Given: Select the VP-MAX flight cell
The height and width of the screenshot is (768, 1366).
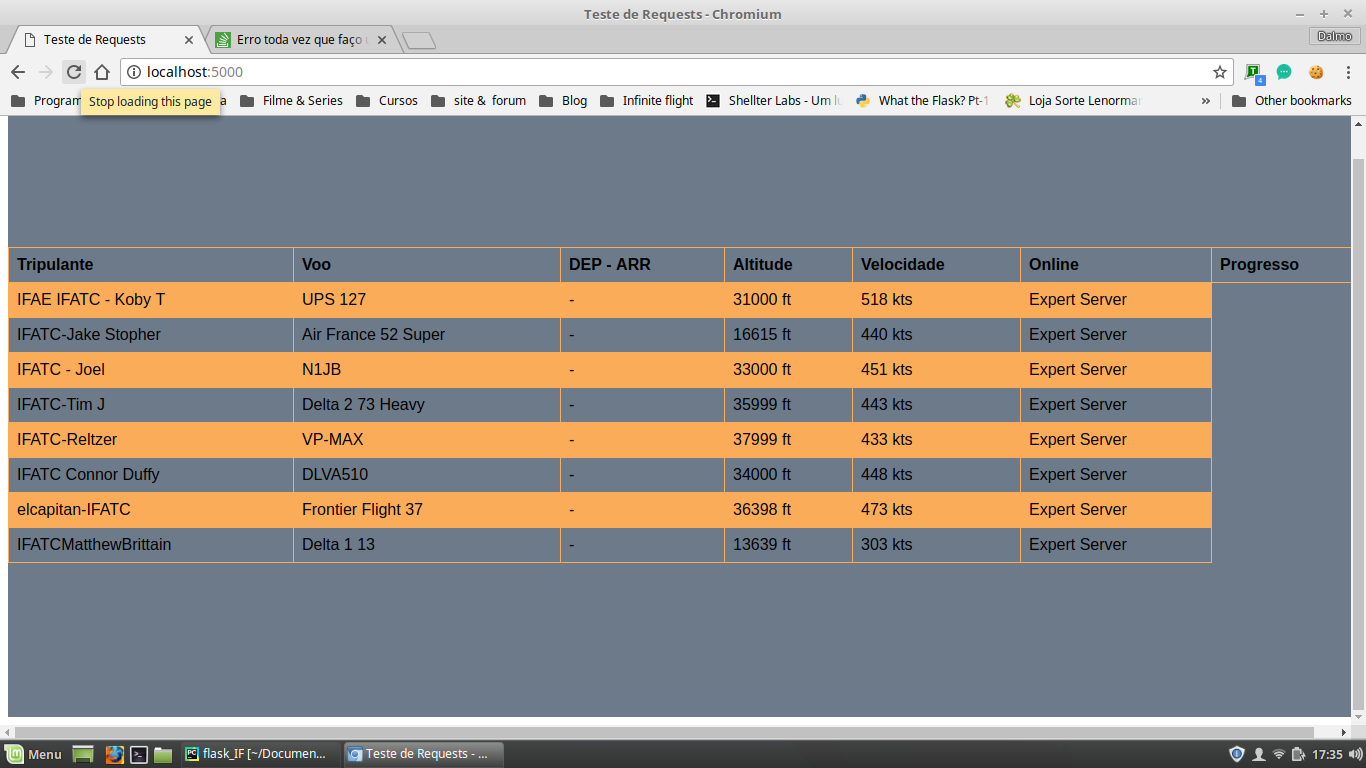Looking at the screenshot, I should pos(427,440).
